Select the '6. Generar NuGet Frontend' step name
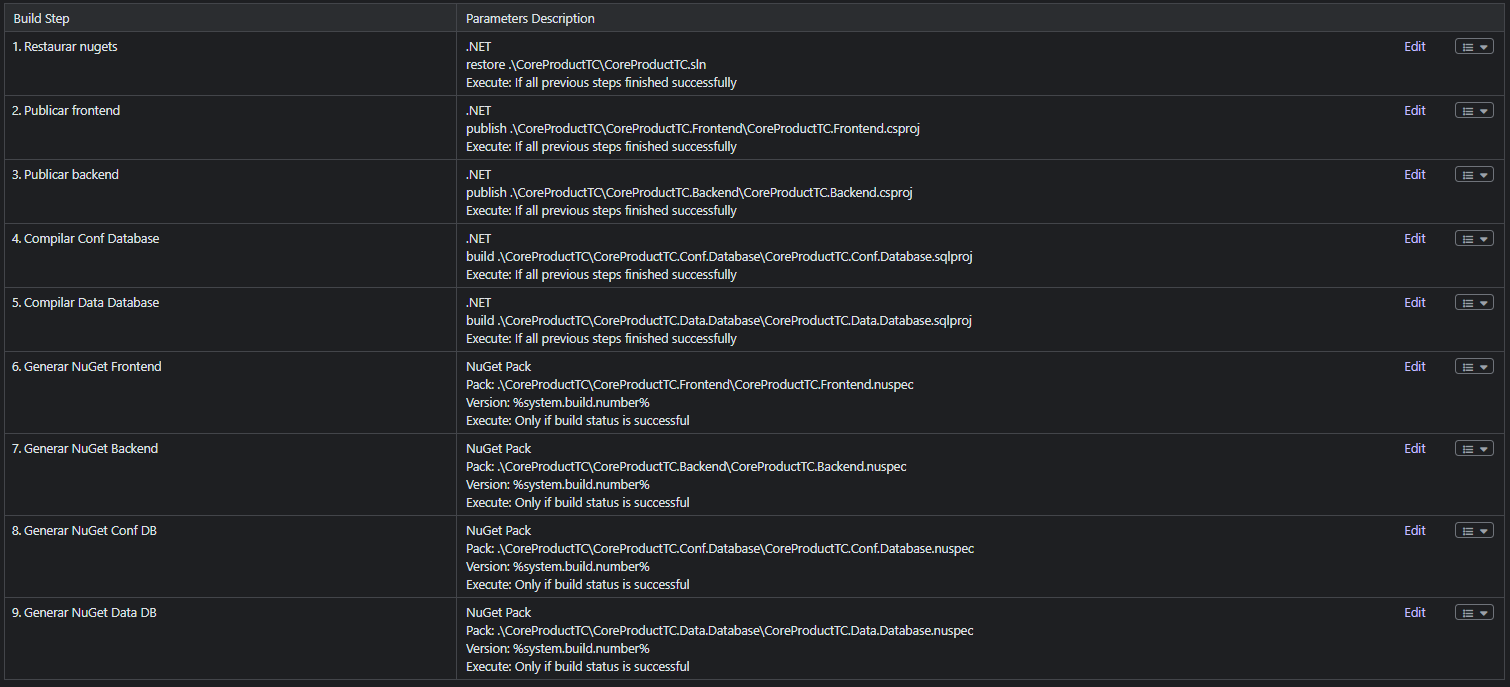The width and height of the screenshot is (1510, 687). coord(87,367)
